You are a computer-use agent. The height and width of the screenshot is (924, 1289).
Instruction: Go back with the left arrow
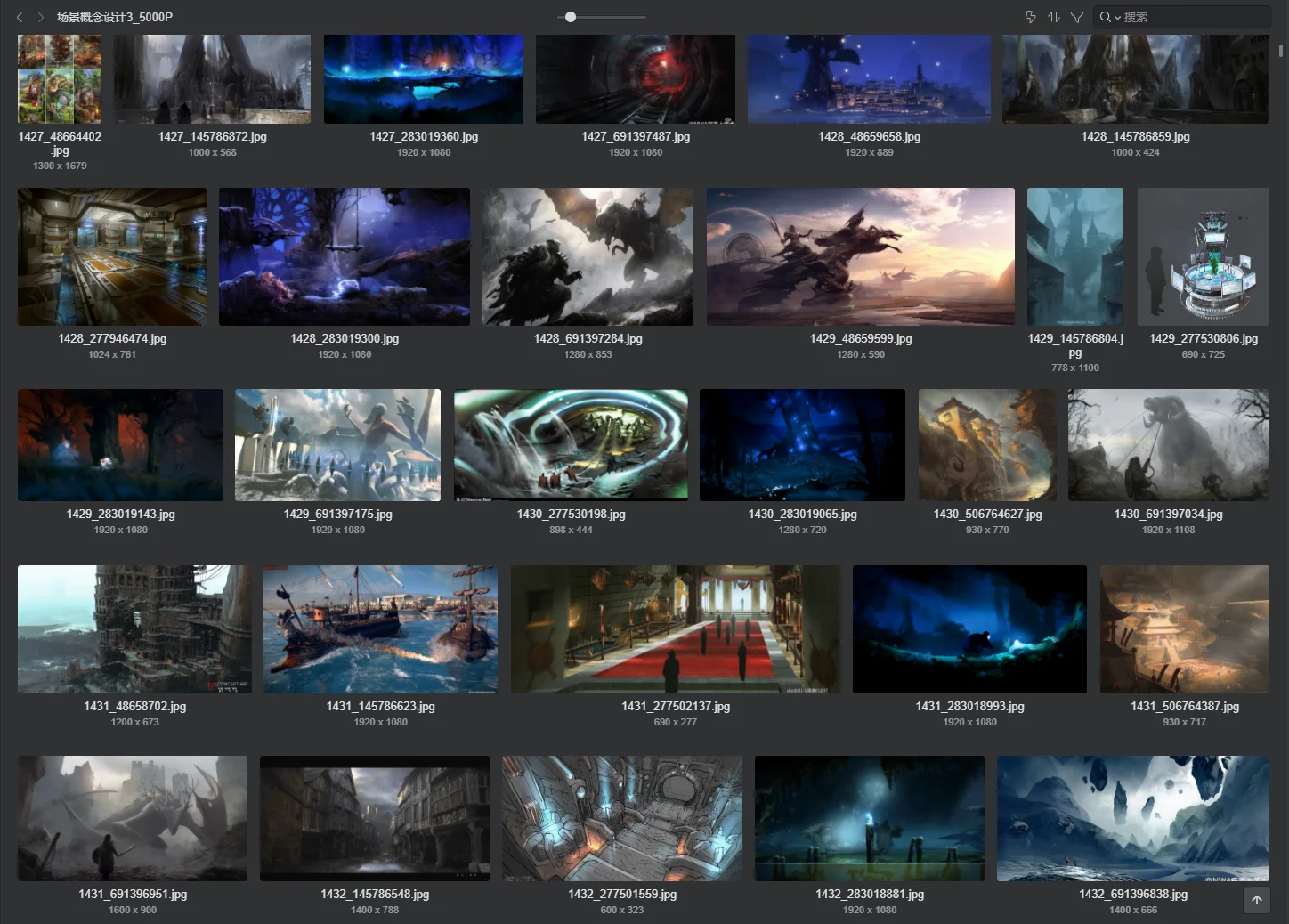tap(20, 17)
